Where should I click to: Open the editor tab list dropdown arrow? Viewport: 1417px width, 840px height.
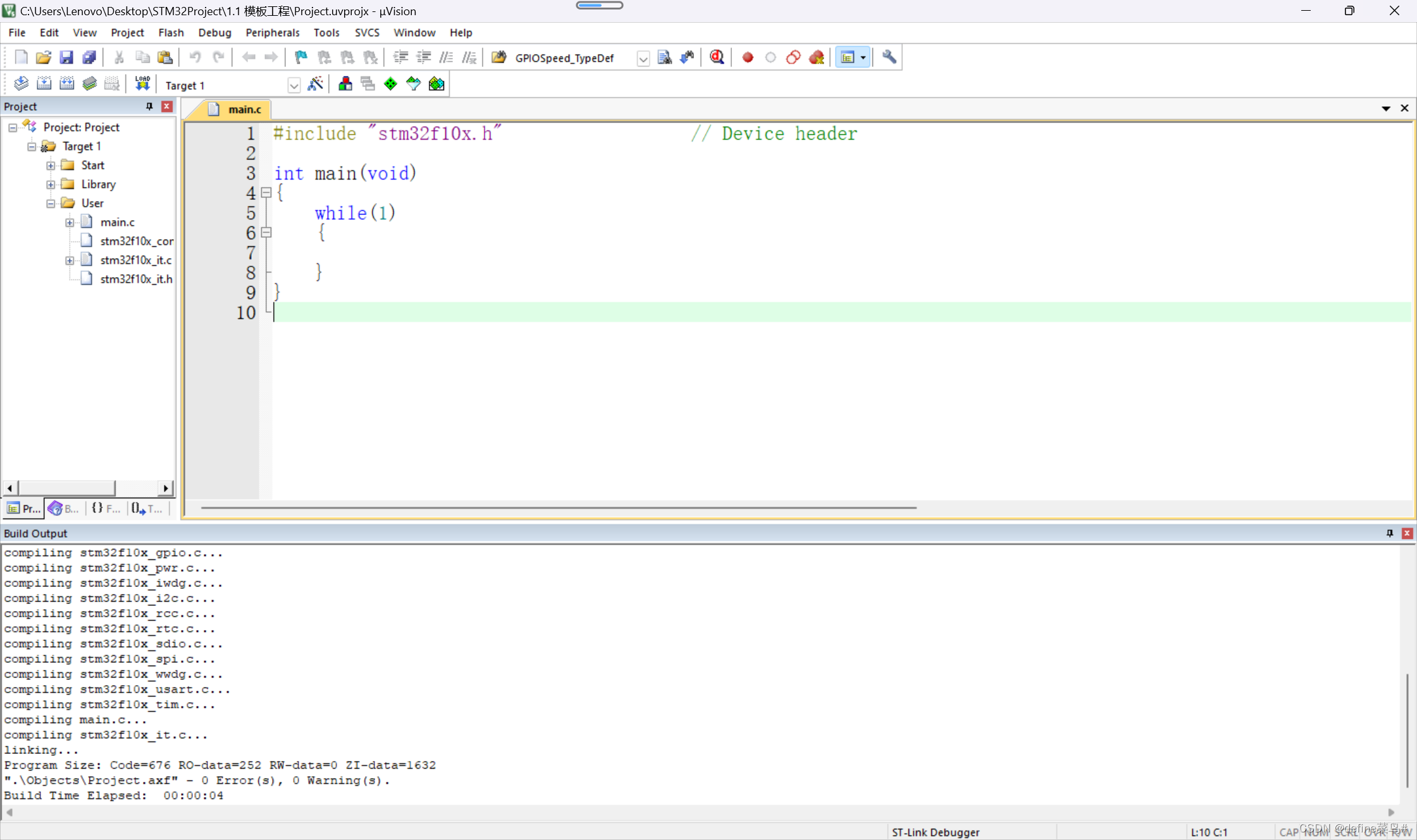pos(1386,109)
